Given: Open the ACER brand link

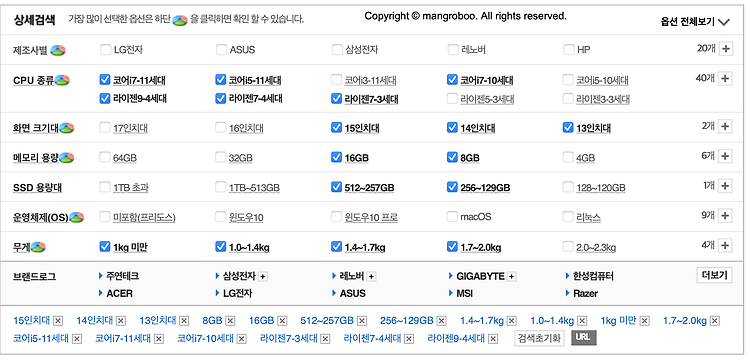Looking at the screenshot, I should tap(119, 294).
